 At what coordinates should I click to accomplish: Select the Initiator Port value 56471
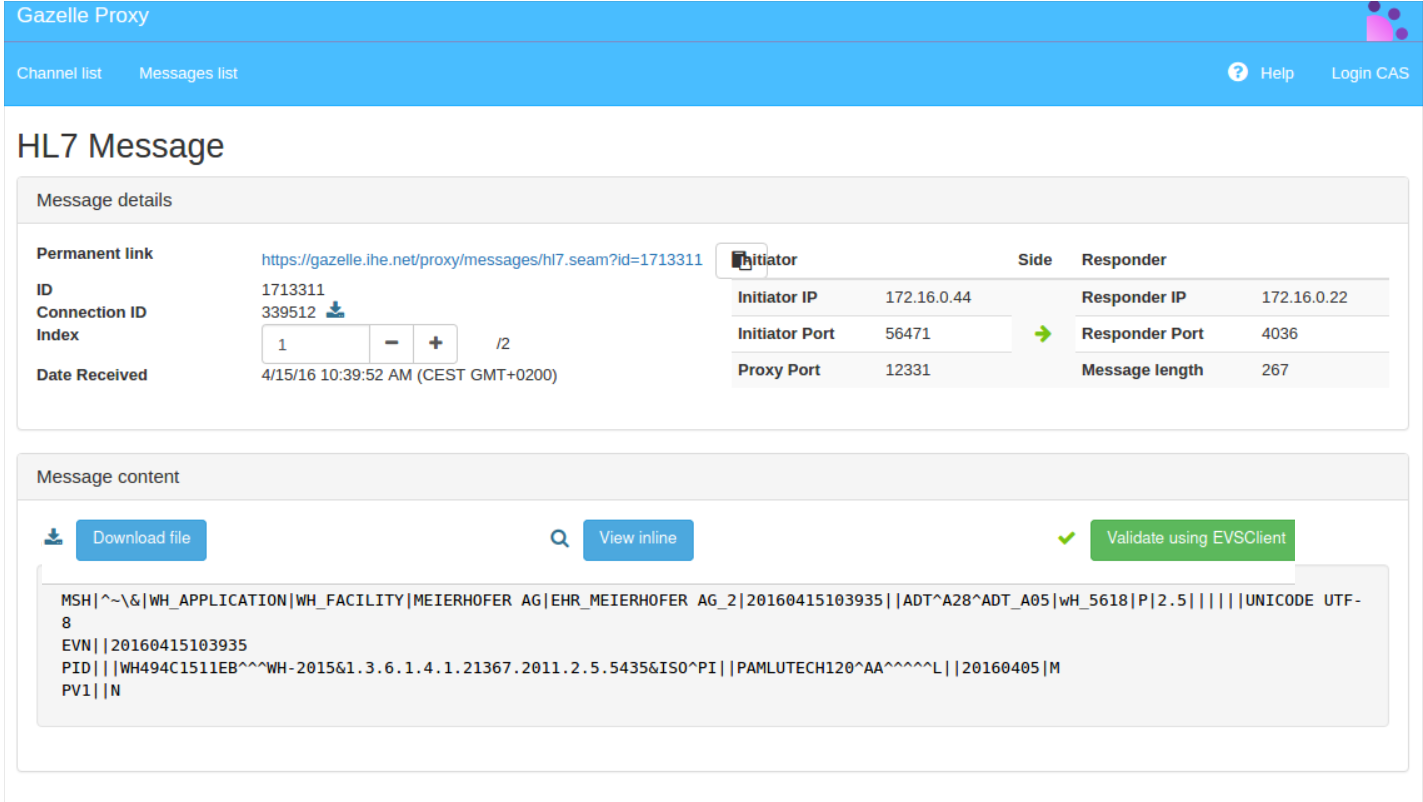click(907, 333)
